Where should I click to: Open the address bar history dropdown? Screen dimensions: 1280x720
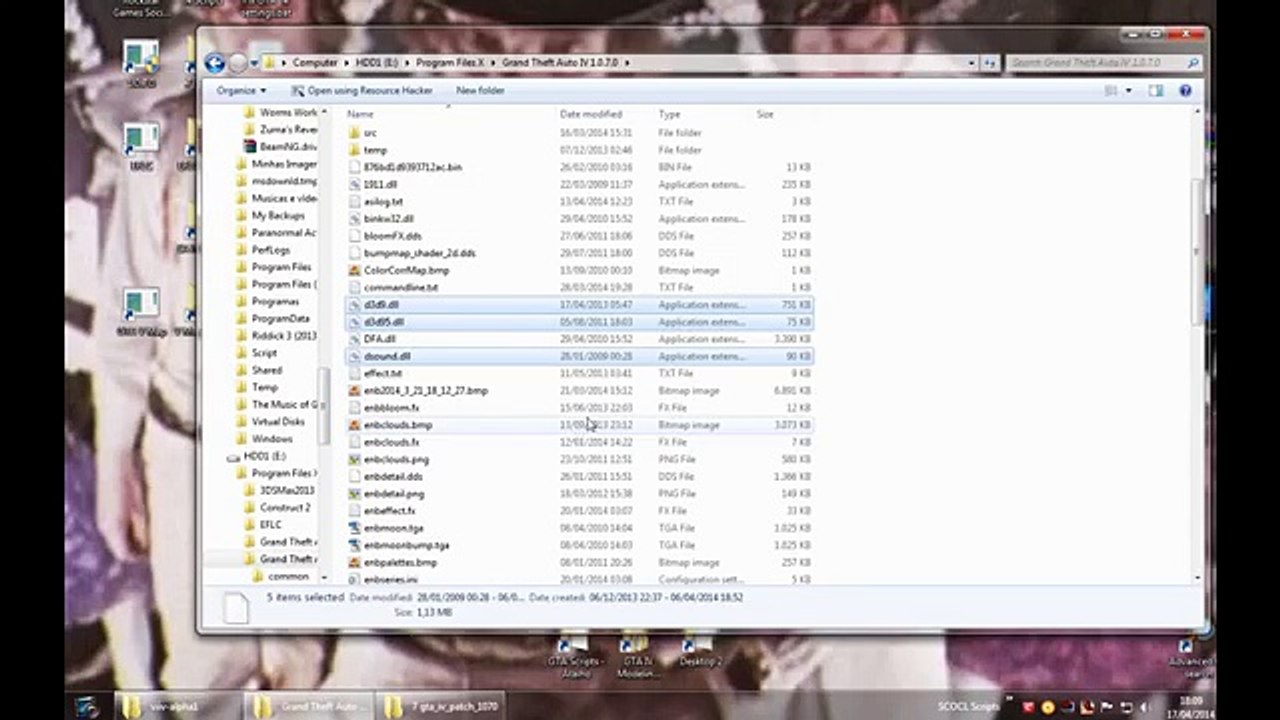coord(972,63)
